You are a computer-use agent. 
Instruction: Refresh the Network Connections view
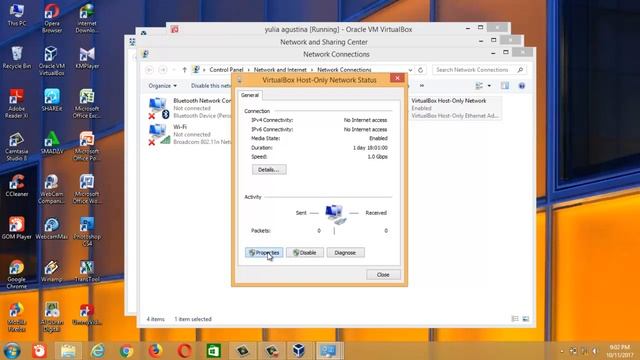click(x=420, y=70)
